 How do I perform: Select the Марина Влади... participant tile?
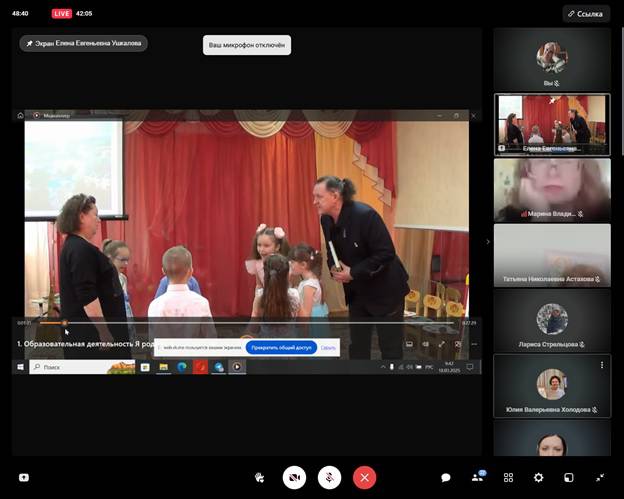coord(552,190)
